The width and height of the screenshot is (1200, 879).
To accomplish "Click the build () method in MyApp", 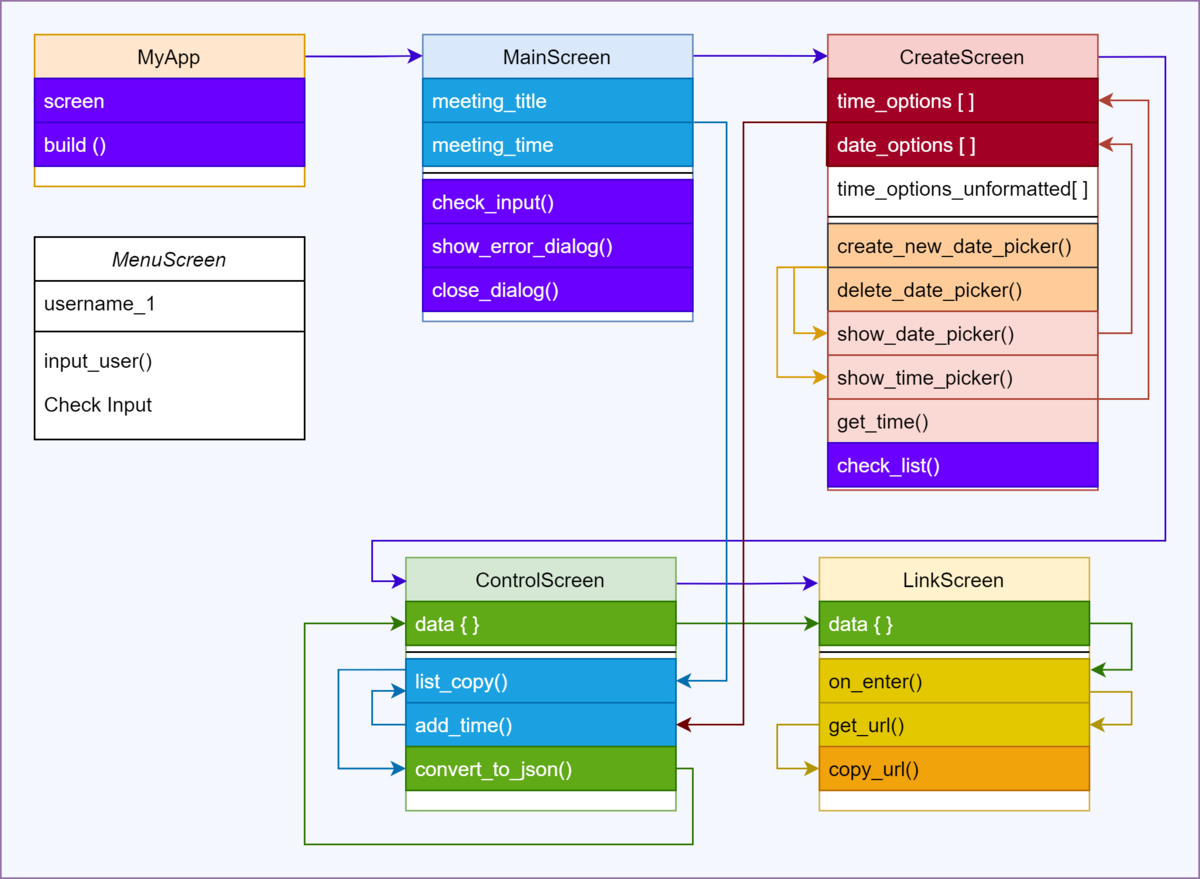I will click(x=169, y=145).
